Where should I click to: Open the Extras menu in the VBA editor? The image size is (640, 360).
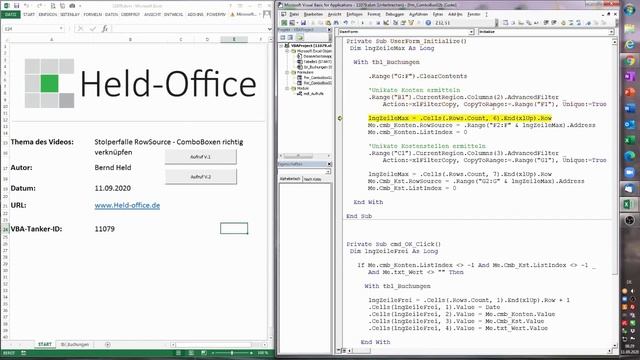(x=438, y=14)
